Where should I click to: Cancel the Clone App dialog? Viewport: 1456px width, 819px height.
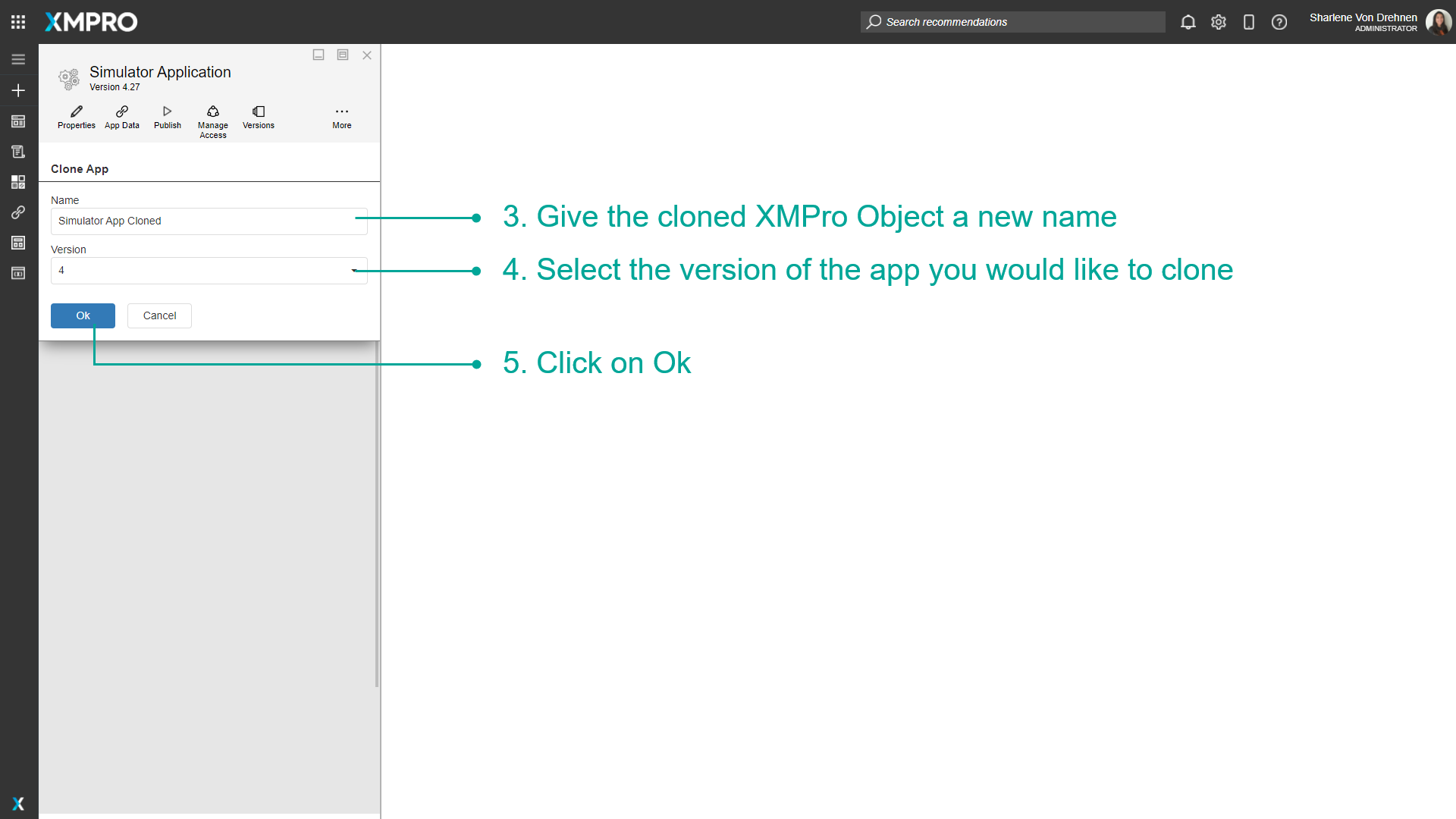pyautogui.click(x=159, y=315)
